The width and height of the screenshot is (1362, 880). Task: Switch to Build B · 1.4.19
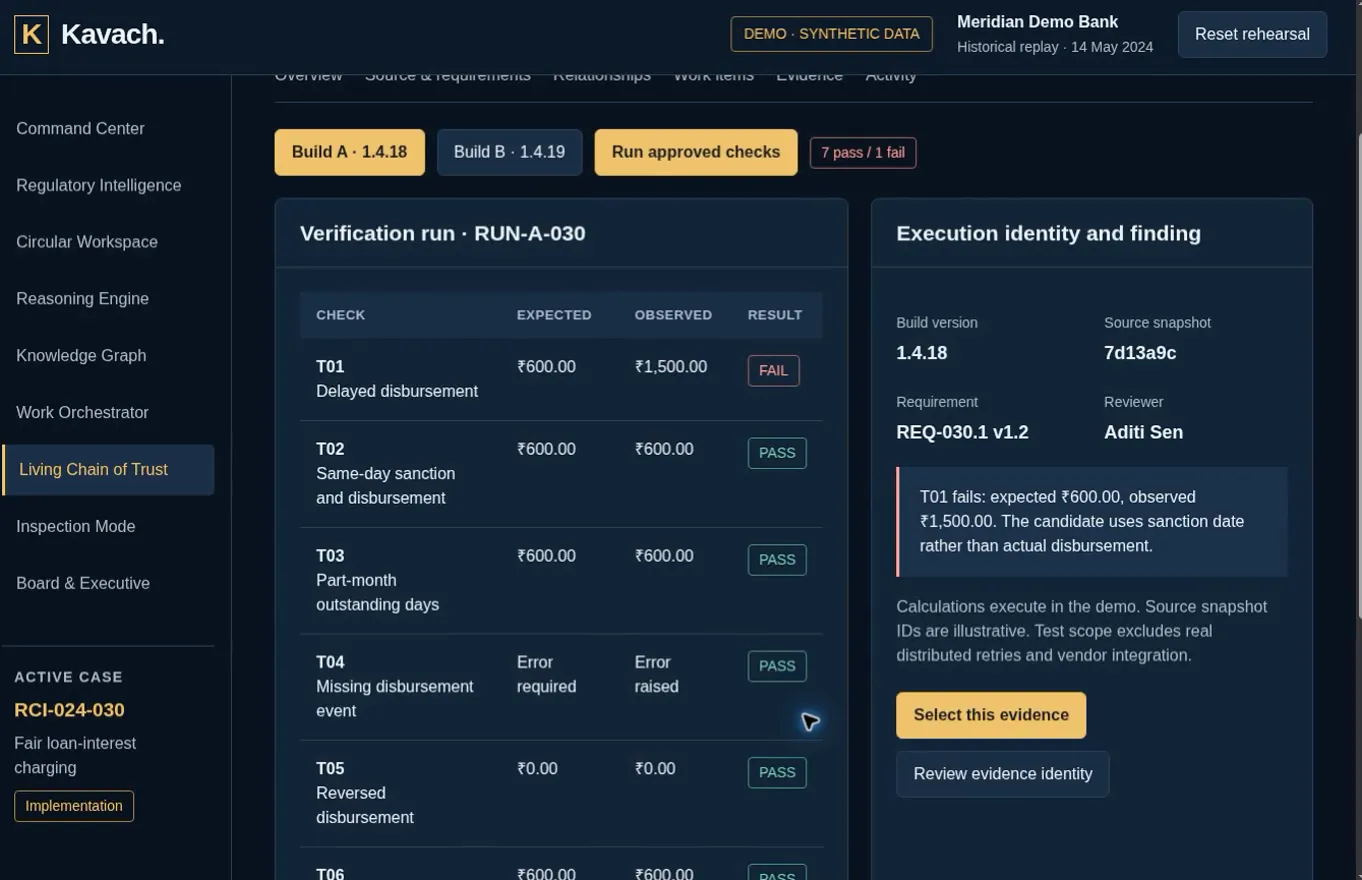point(509,152)
